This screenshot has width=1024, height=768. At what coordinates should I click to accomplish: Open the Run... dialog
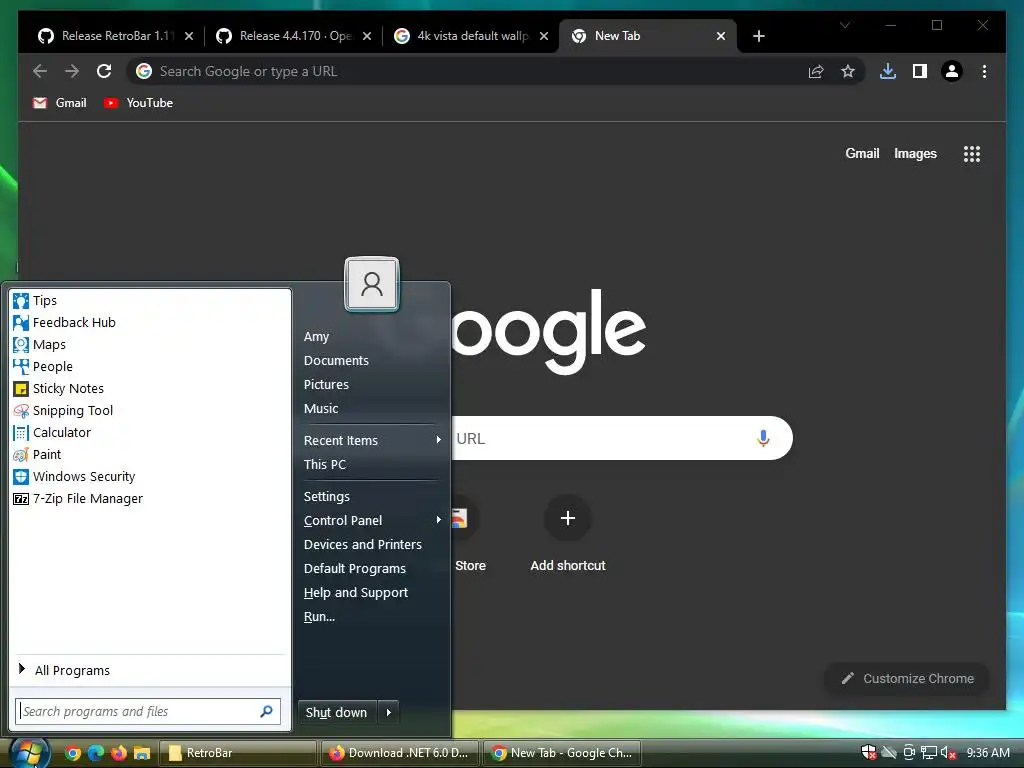319,616
